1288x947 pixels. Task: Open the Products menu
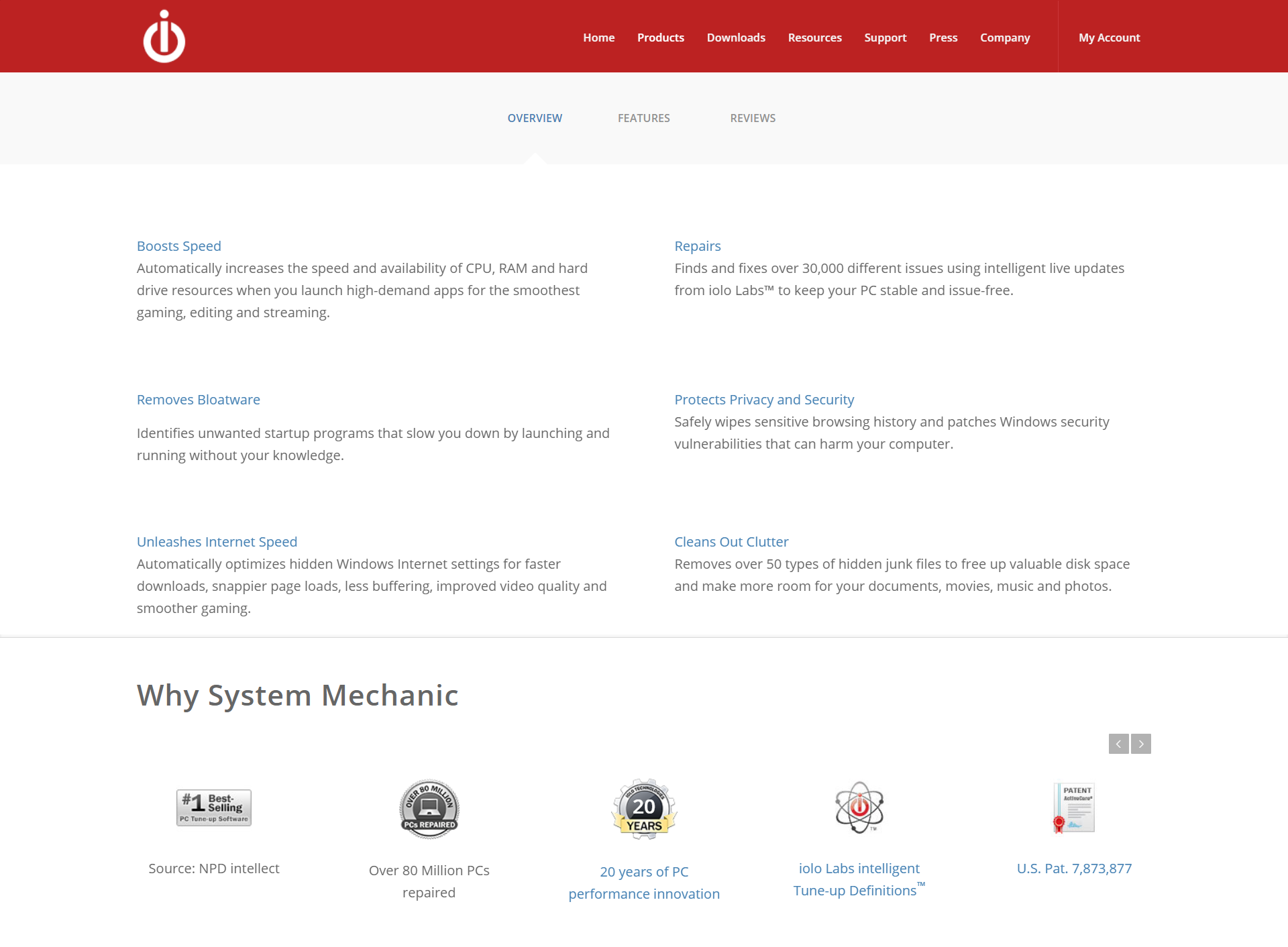[661, 38]
